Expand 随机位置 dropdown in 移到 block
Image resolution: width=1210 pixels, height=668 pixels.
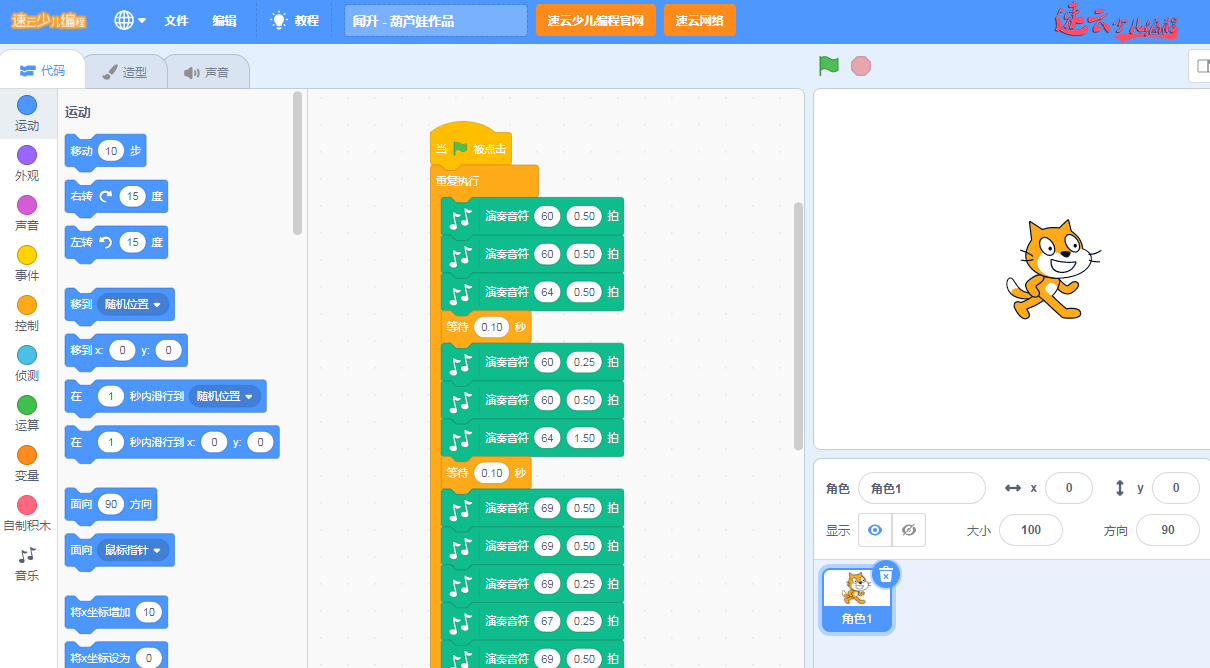coord(135,304)
